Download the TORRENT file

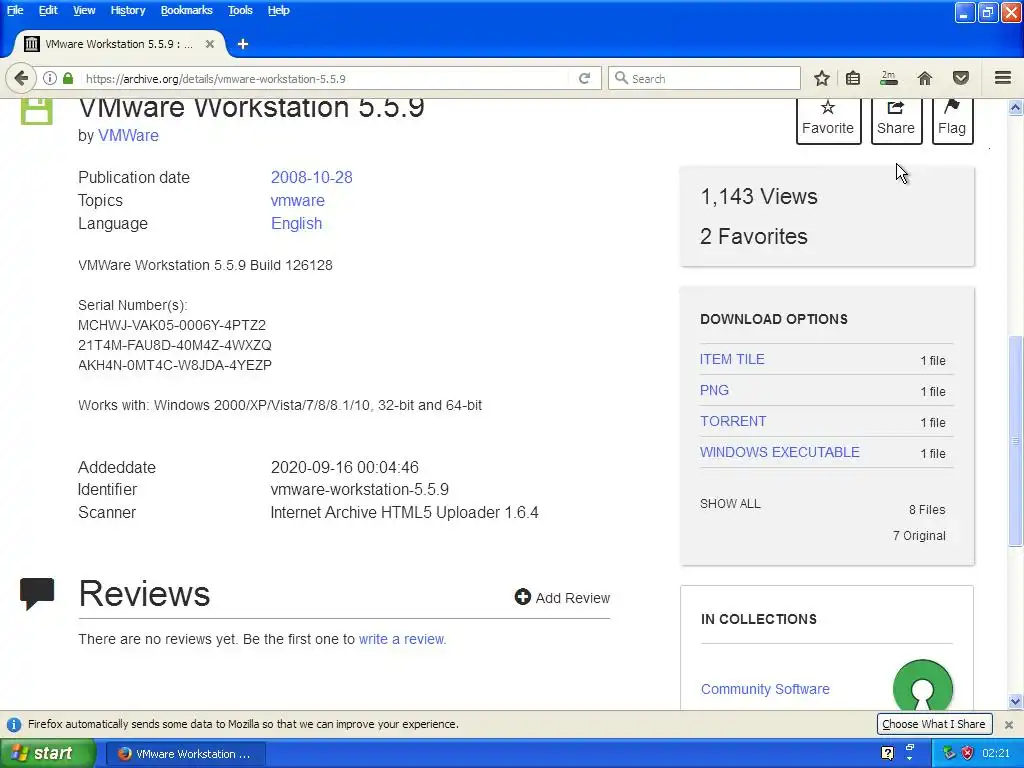point(733,421)
